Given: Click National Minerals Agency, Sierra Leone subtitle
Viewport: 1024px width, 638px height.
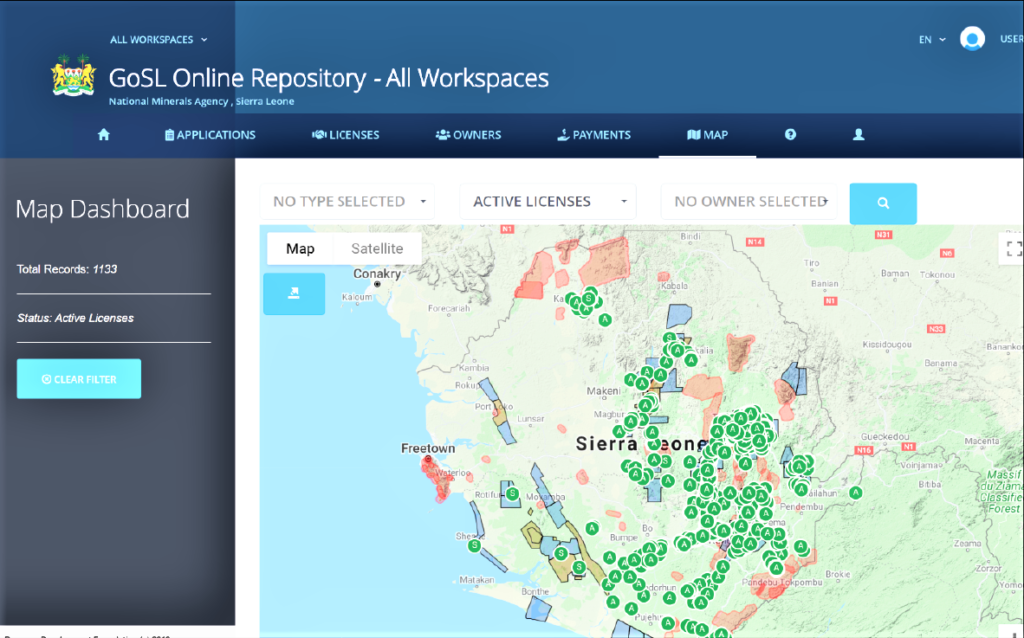Looking at the screenshot, I should 201,101.
